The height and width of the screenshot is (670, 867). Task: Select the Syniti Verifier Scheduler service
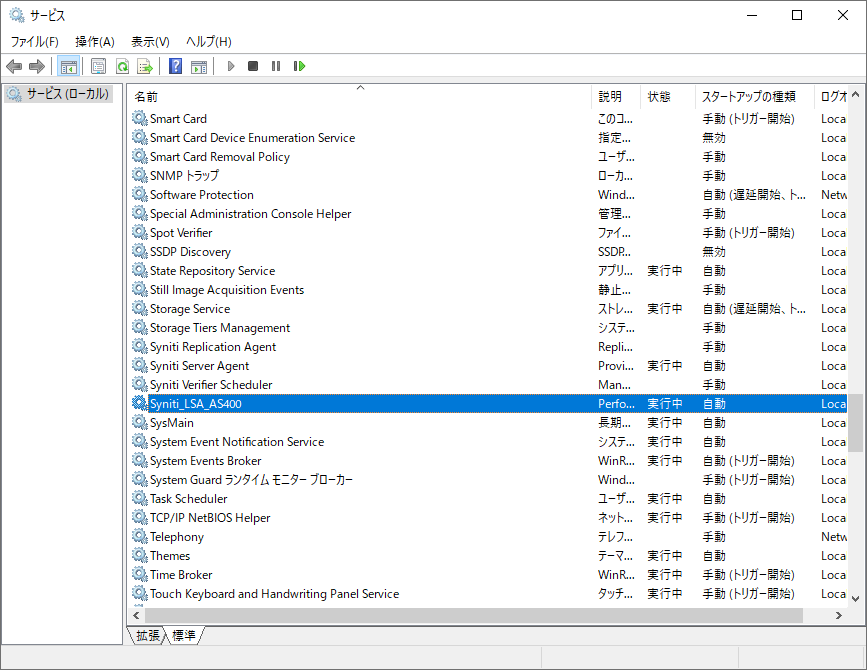point(211,385)
